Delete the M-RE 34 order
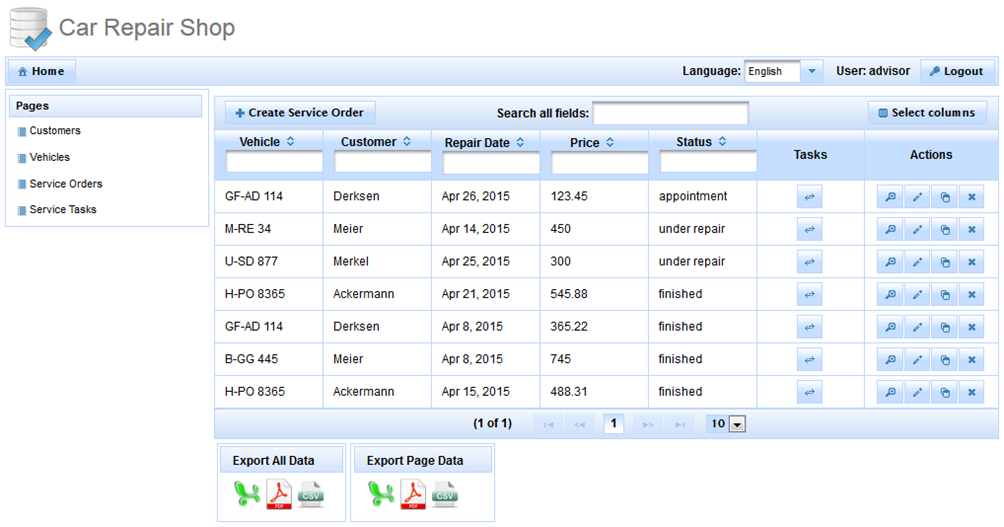This screenshot has width=1004, height=527. pos(971,229)
